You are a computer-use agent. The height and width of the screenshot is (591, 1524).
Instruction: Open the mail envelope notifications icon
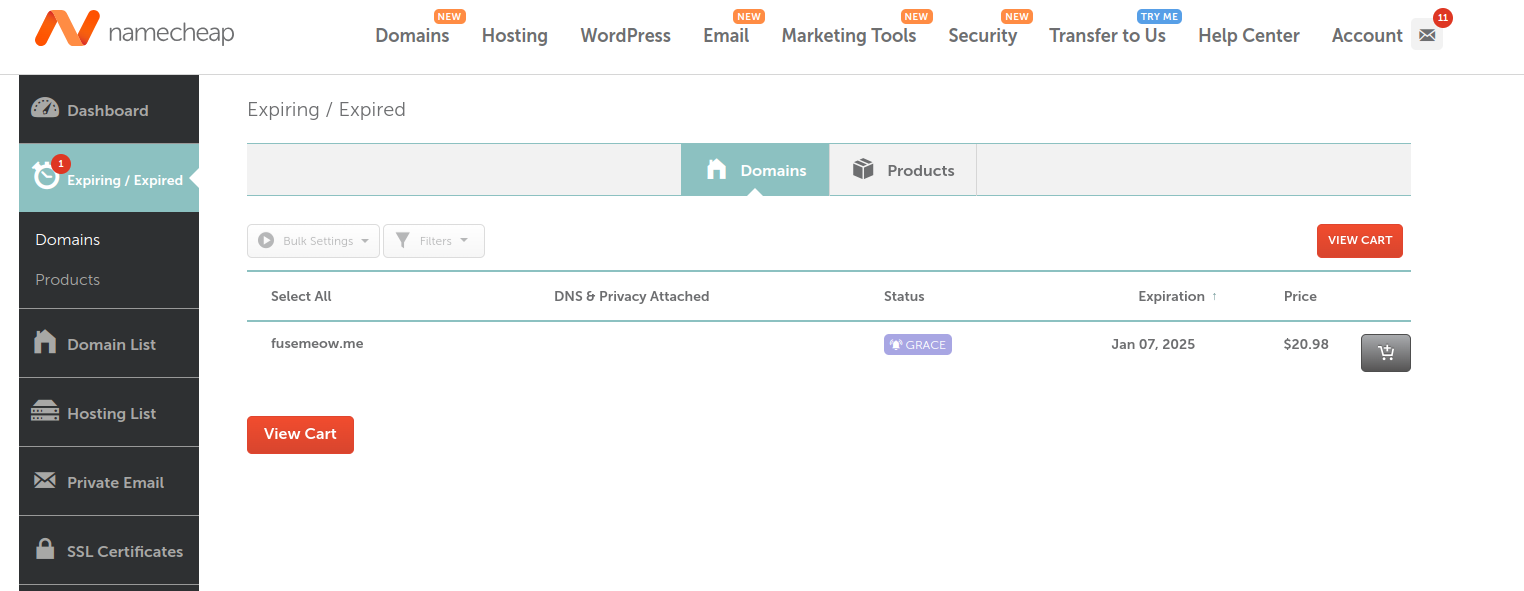coord(1427,35)
